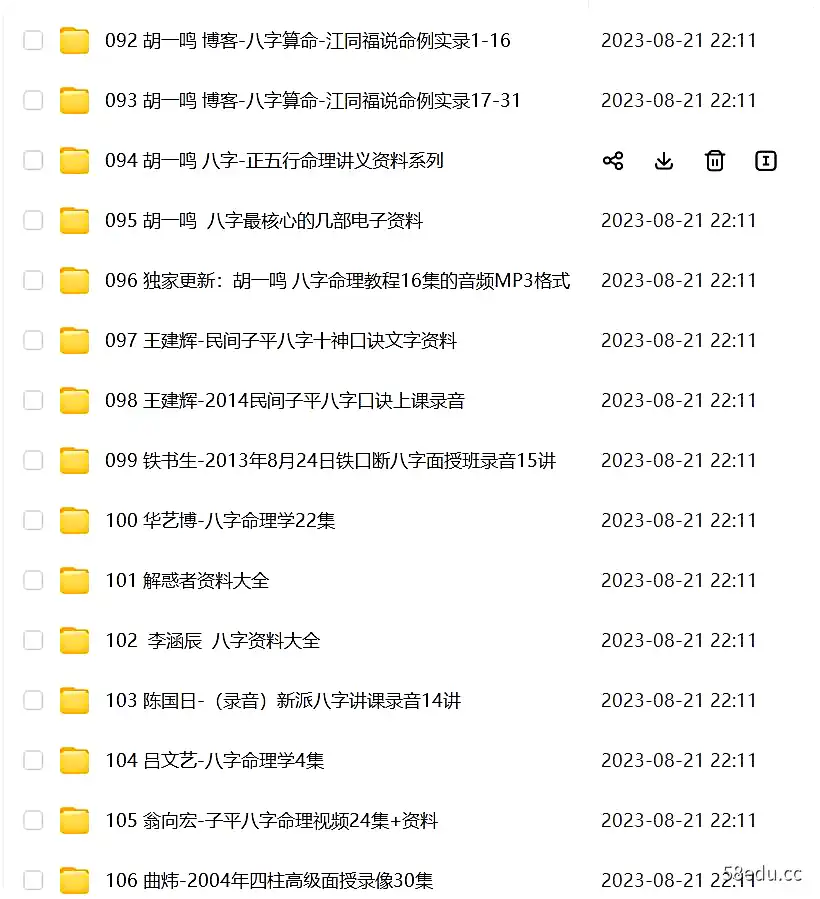Select checkbox for 102 李涵辰 folder

click(33, 640)
